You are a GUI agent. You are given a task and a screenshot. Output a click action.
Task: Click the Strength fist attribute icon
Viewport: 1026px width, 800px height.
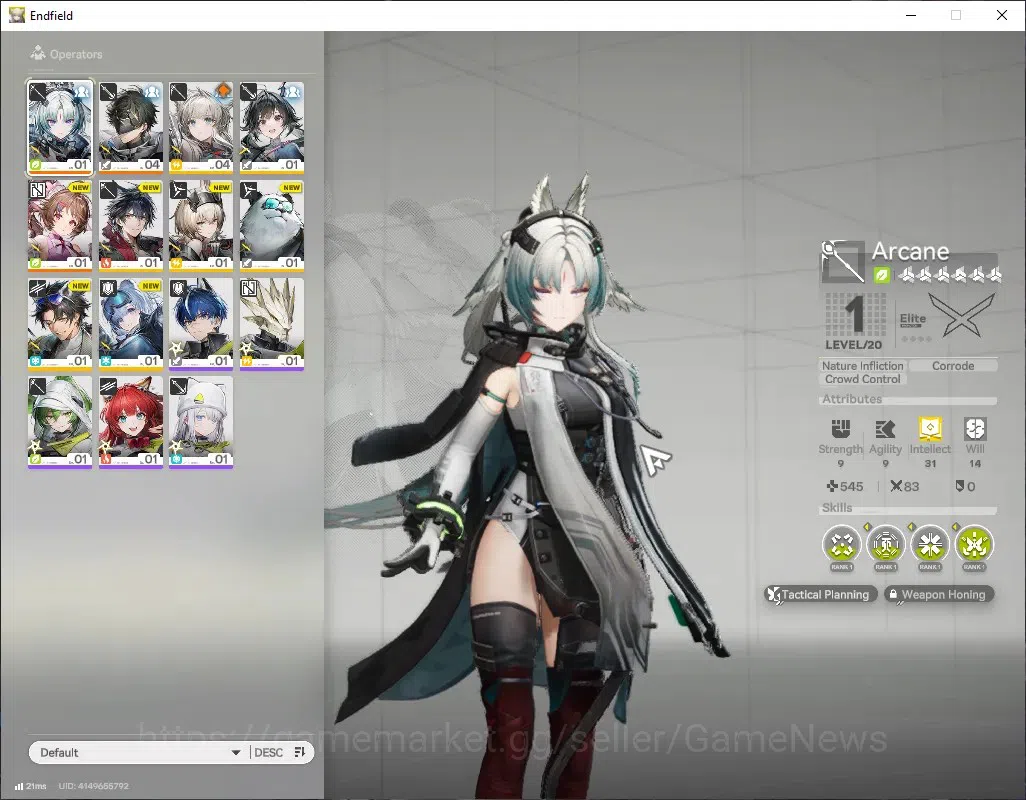point(840,428)
